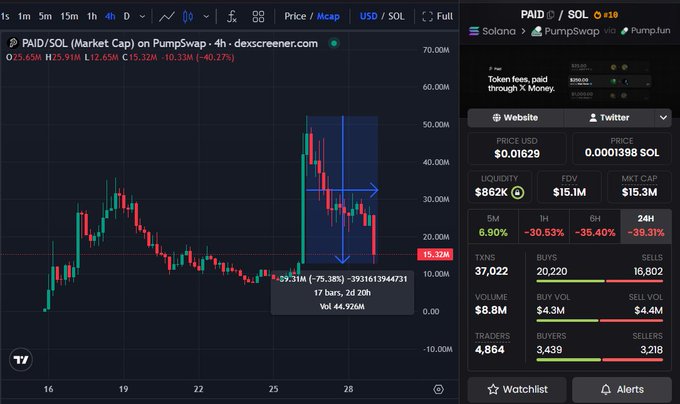Open the chart layout grid icon
680x404 pixels.
coord(258,16)
